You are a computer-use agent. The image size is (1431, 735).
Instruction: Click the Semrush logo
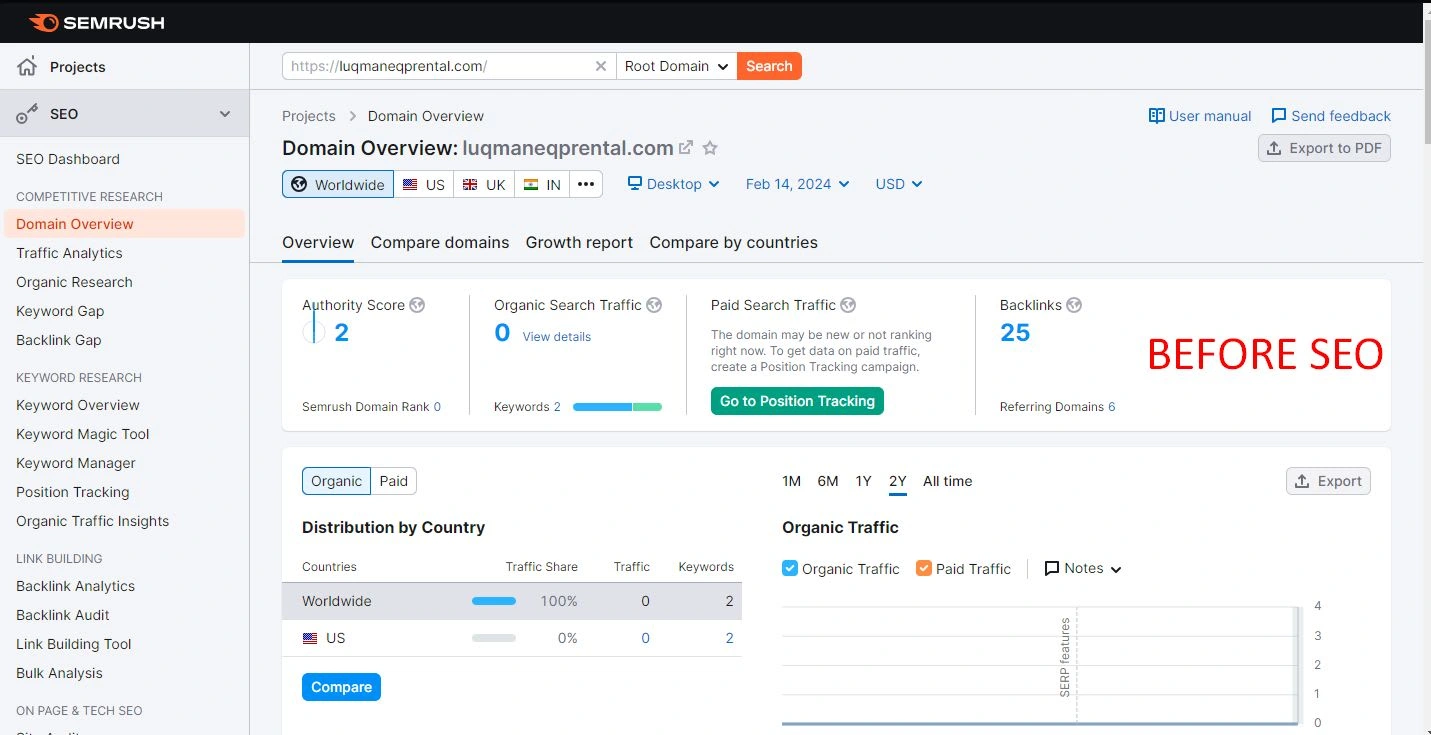pos(96,22)
